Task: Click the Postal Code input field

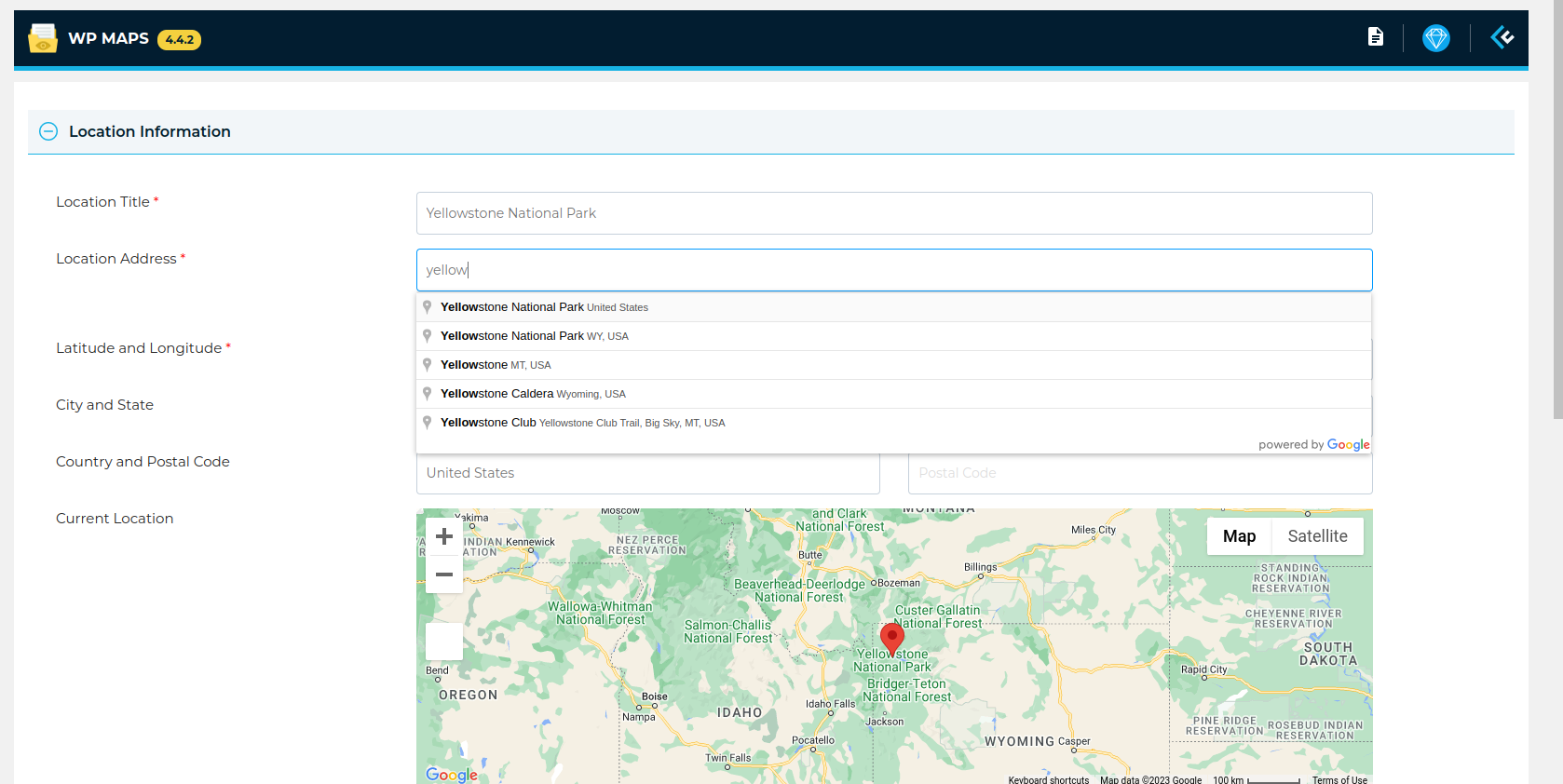Action: point(1140,474)
